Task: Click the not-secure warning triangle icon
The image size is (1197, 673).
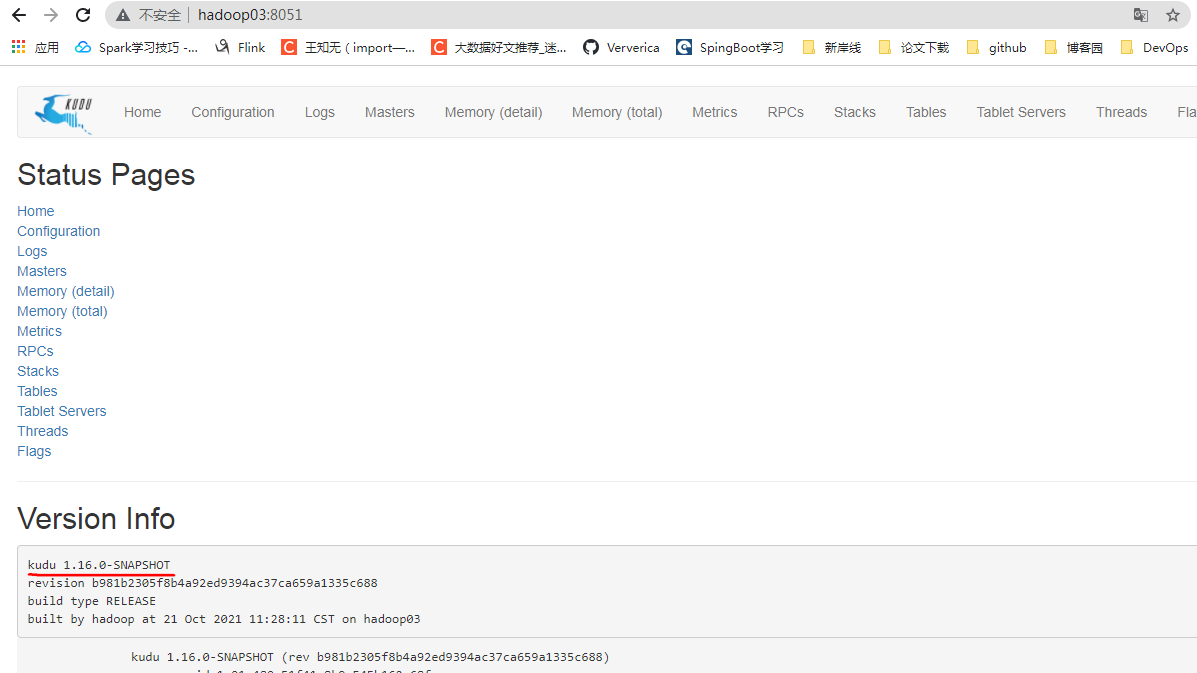Action: pyautogui.click(x=123, y=15)
